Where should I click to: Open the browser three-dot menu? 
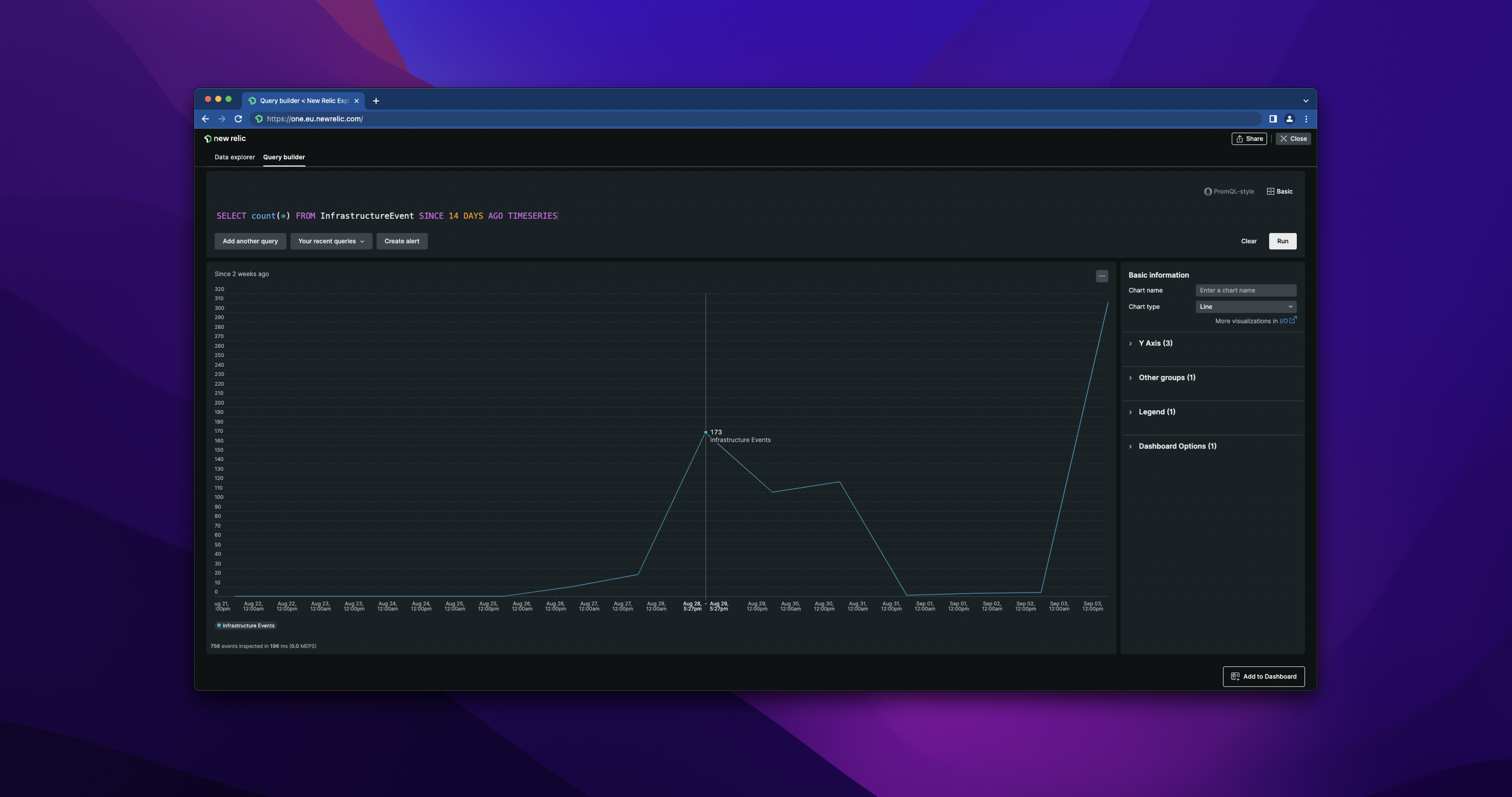(x=1306, y=119)
